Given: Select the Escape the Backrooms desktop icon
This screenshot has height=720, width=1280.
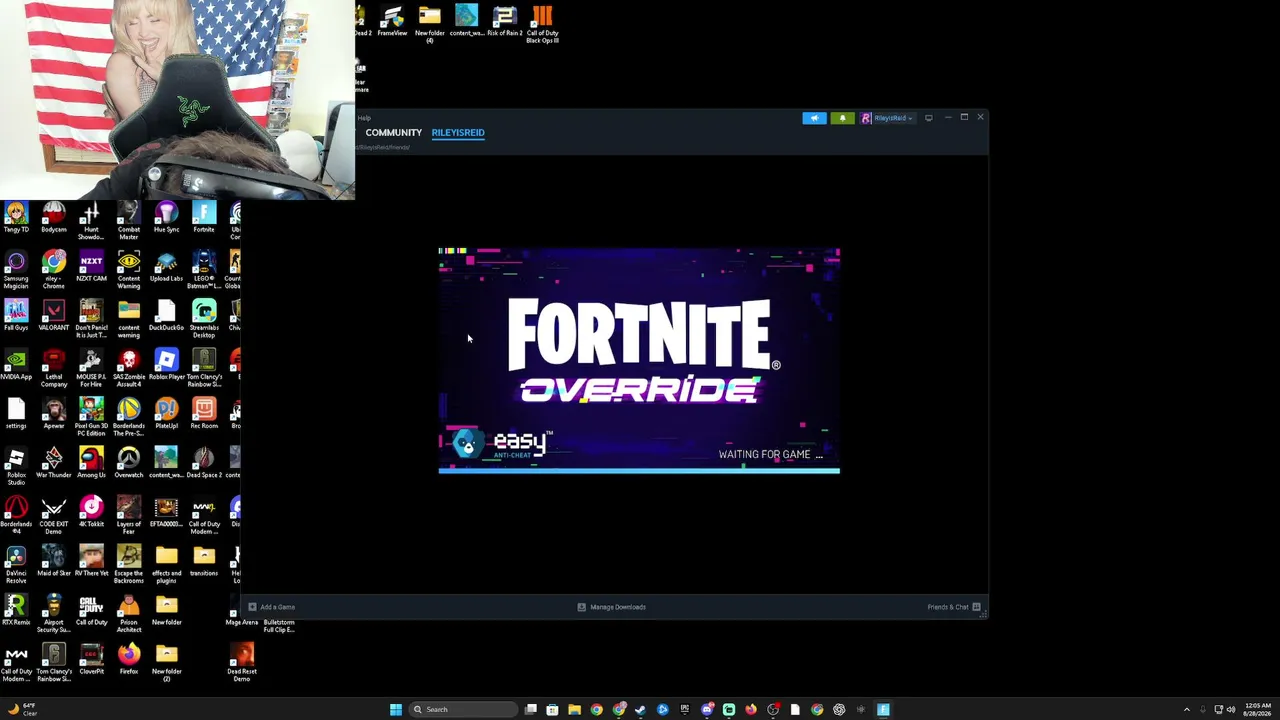Looking at the screenshot, I should pyautogui.click(x=129, y=564).
